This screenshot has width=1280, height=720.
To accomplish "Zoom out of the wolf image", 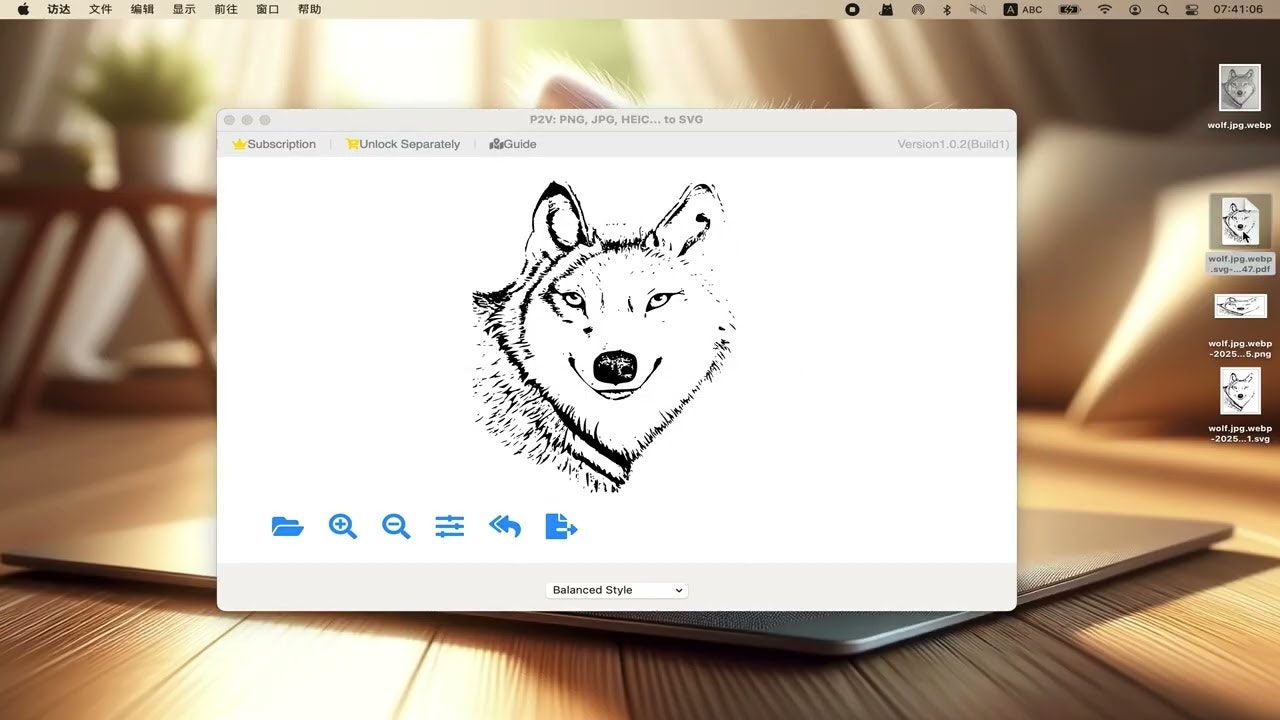I will point(395,526).
